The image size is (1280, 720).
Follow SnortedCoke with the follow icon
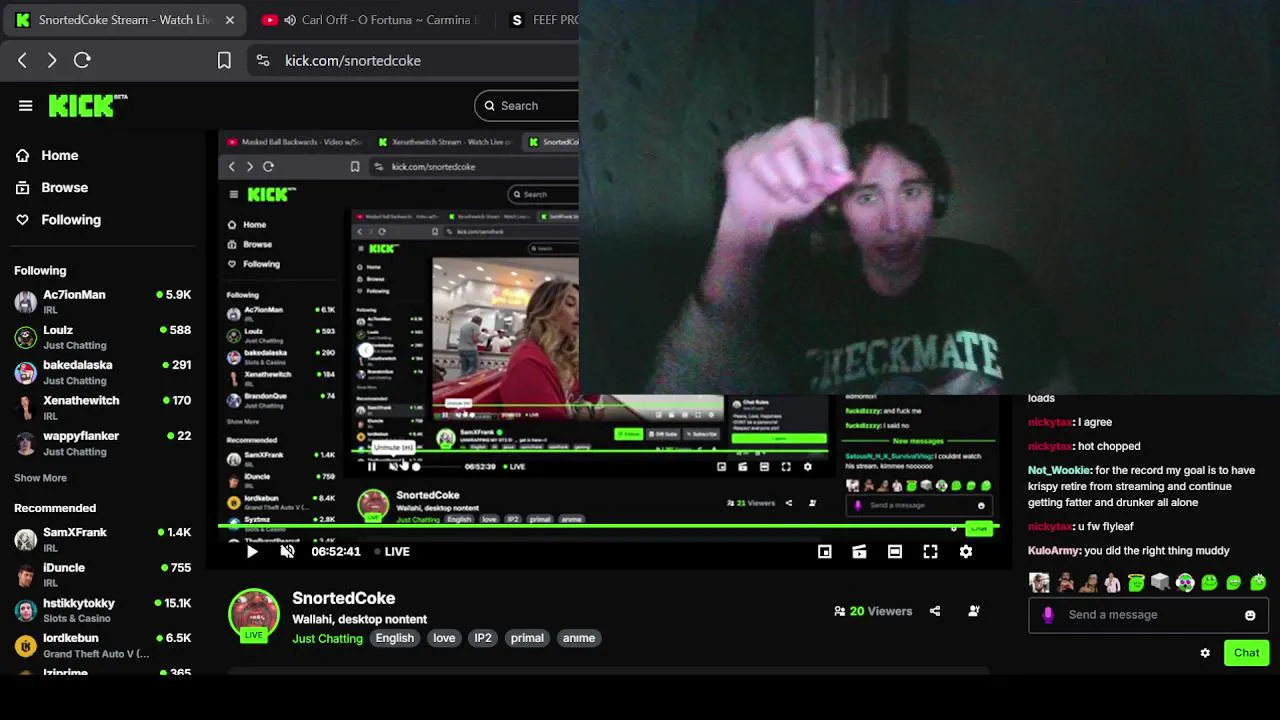click(974, 611)
